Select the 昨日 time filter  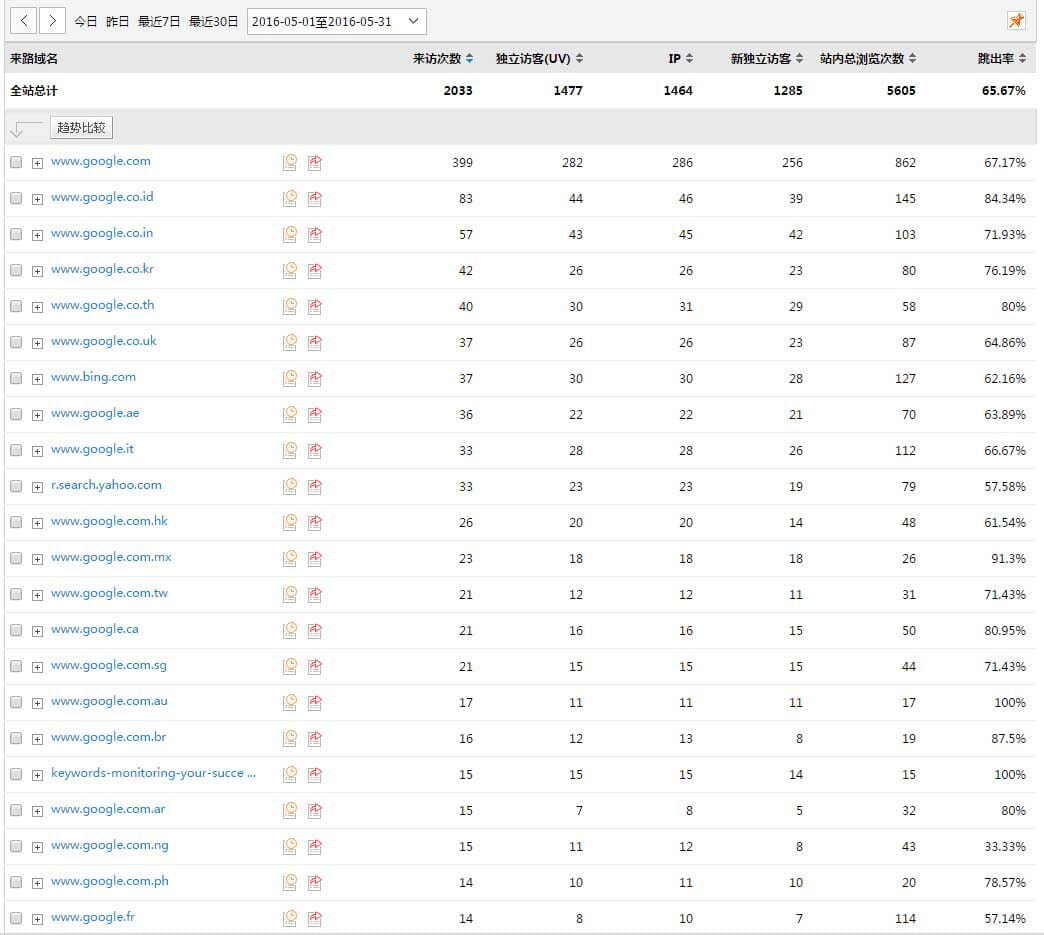(x=118, y=21)
